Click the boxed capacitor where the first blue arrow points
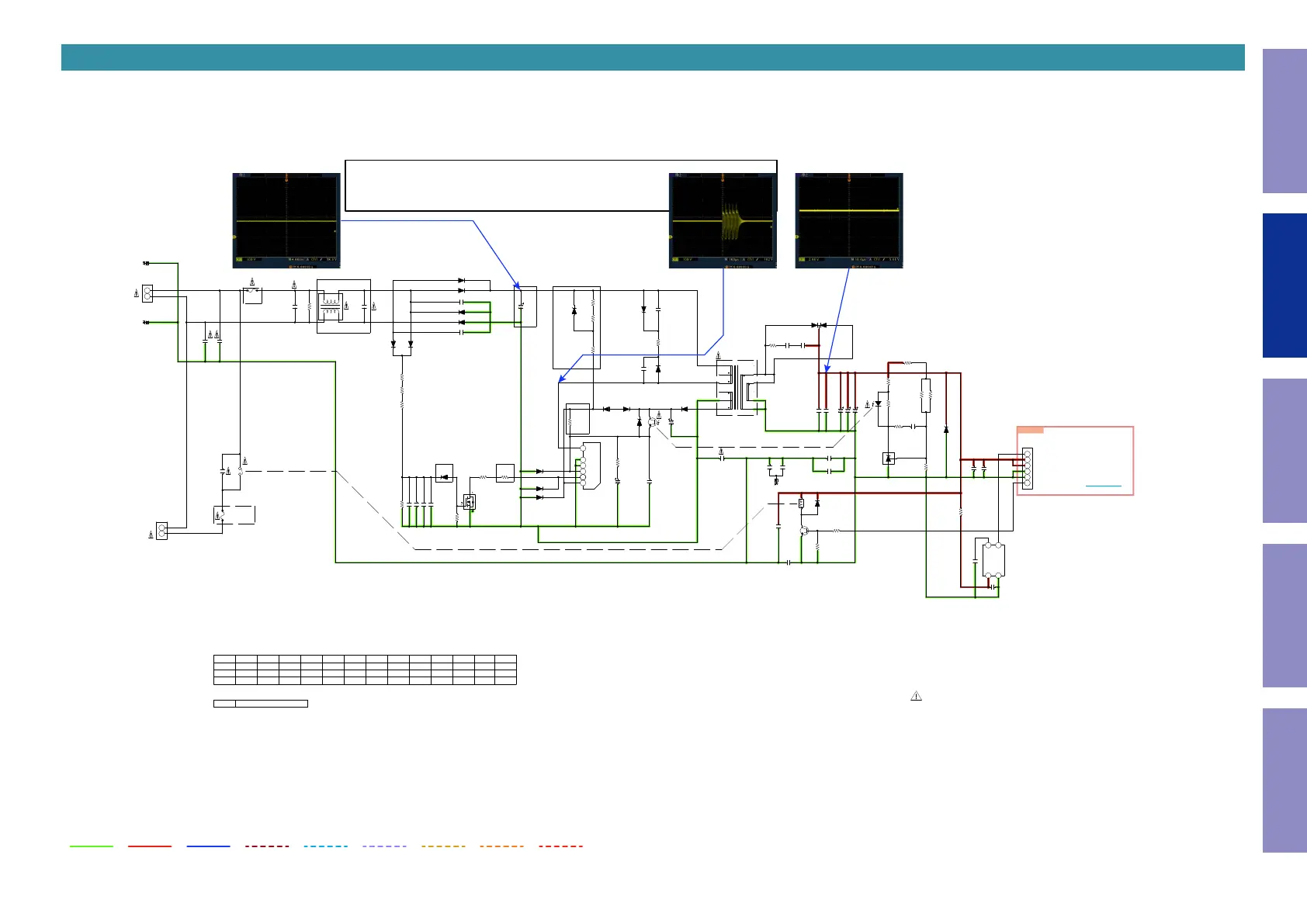 [525, 306]
